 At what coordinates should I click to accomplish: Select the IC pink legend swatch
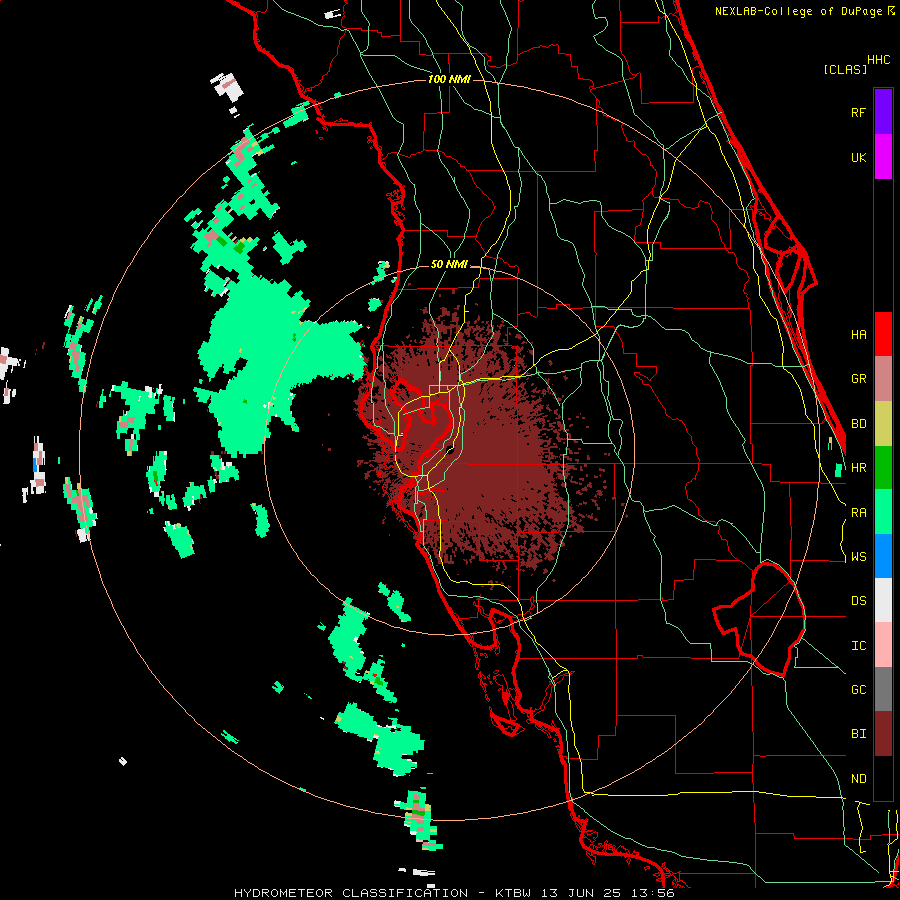[883, 645]
